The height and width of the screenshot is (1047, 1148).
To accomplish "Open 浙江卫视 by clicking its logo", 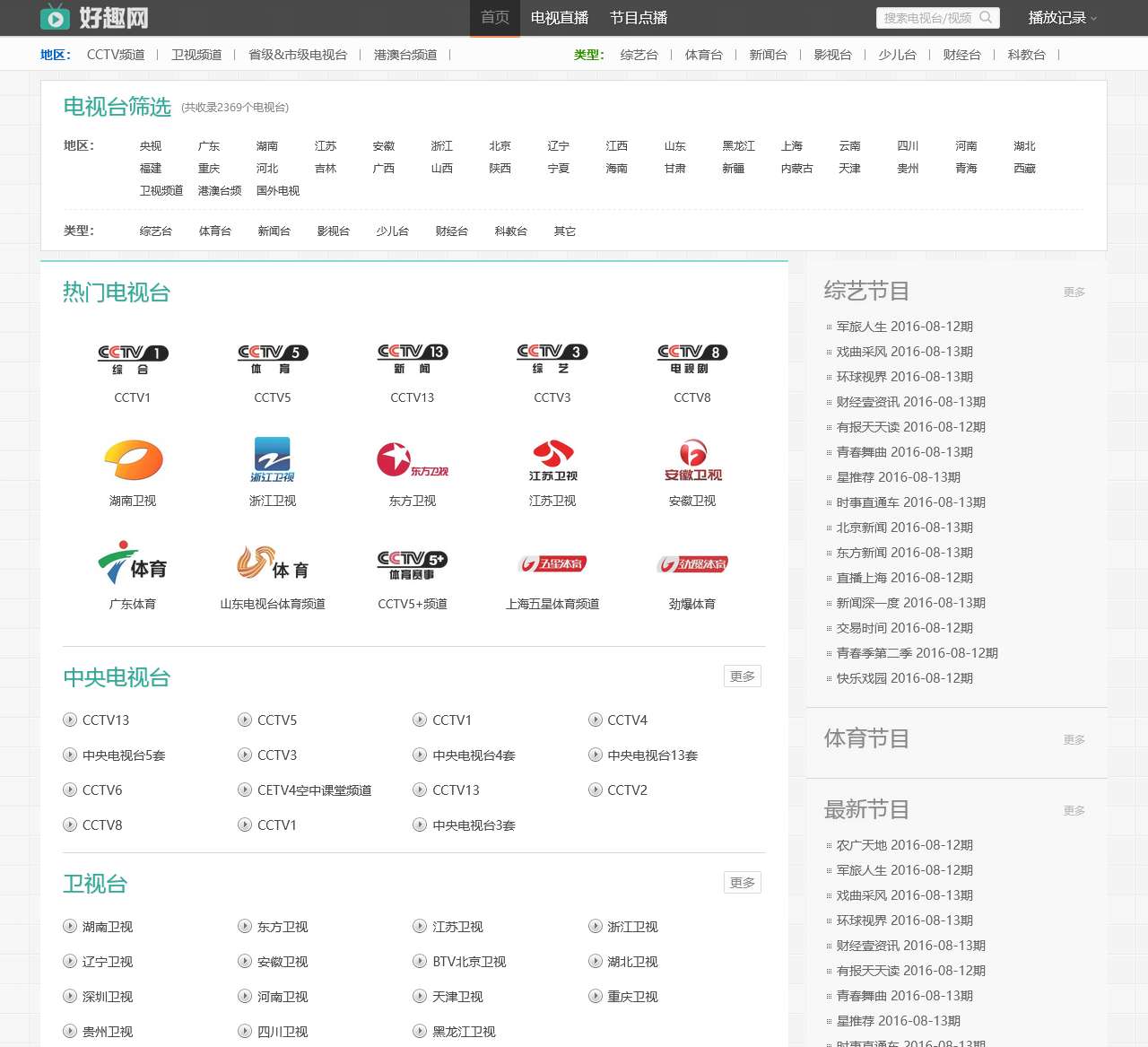I will pyautogui.click(x=272, y=460).
